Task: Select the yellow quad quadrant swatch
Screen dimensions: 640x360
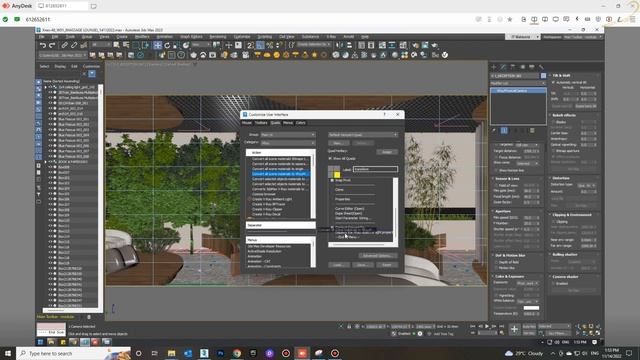Action: 337,175
